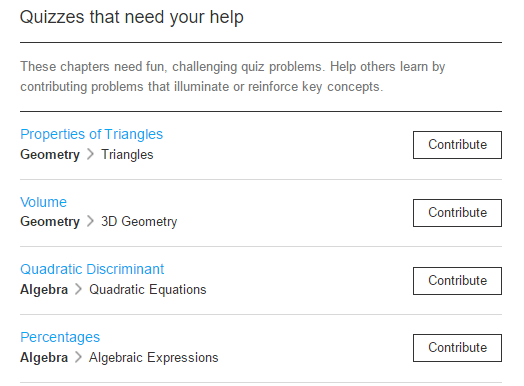The width and height of the screenshot is (524, 386).
Task: Open the Percentages quiz link
Action: 60,337
